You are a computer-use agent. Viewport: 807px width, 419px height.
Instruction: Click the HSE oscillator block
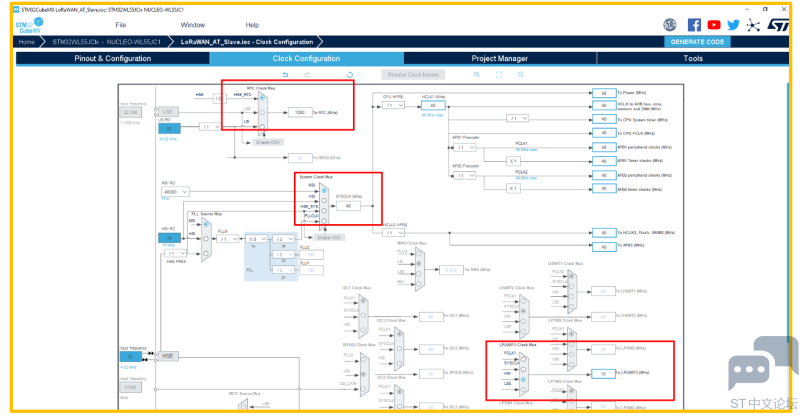(x=168, y=356)
